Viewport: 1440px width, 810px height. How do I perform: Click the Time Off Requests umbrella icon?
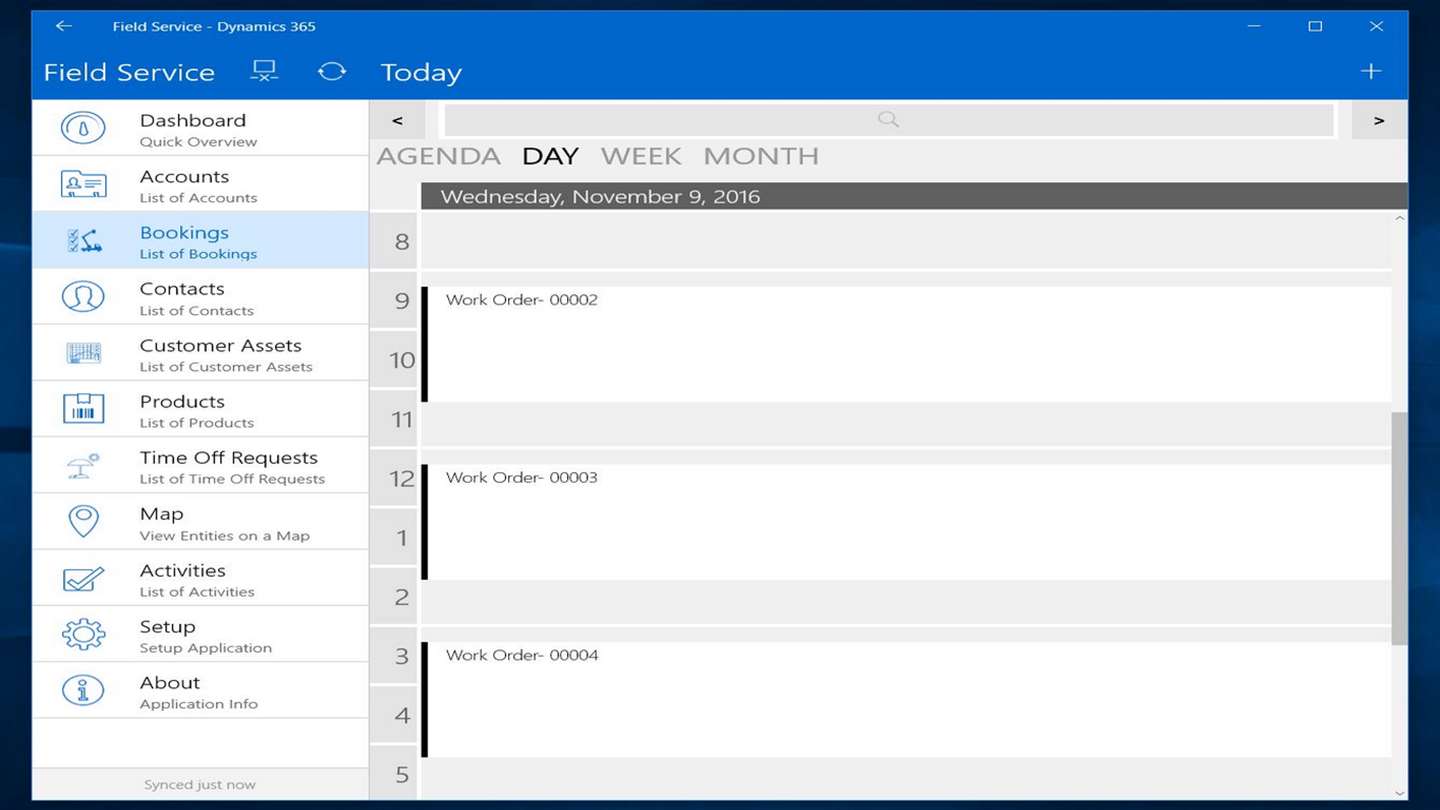pyautogui.click(x=83, y=465)
